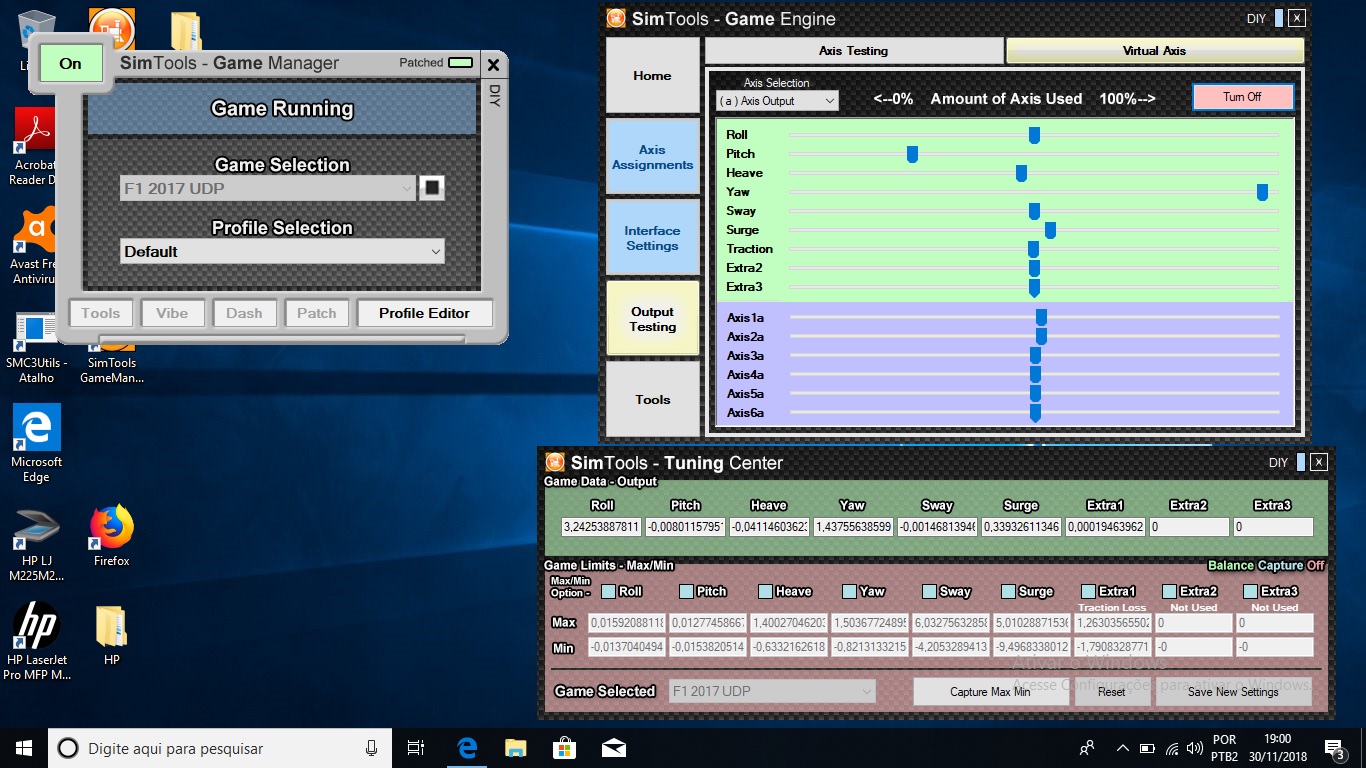Check the Sway Max/Min option checkbox

[x=929, y=591]
